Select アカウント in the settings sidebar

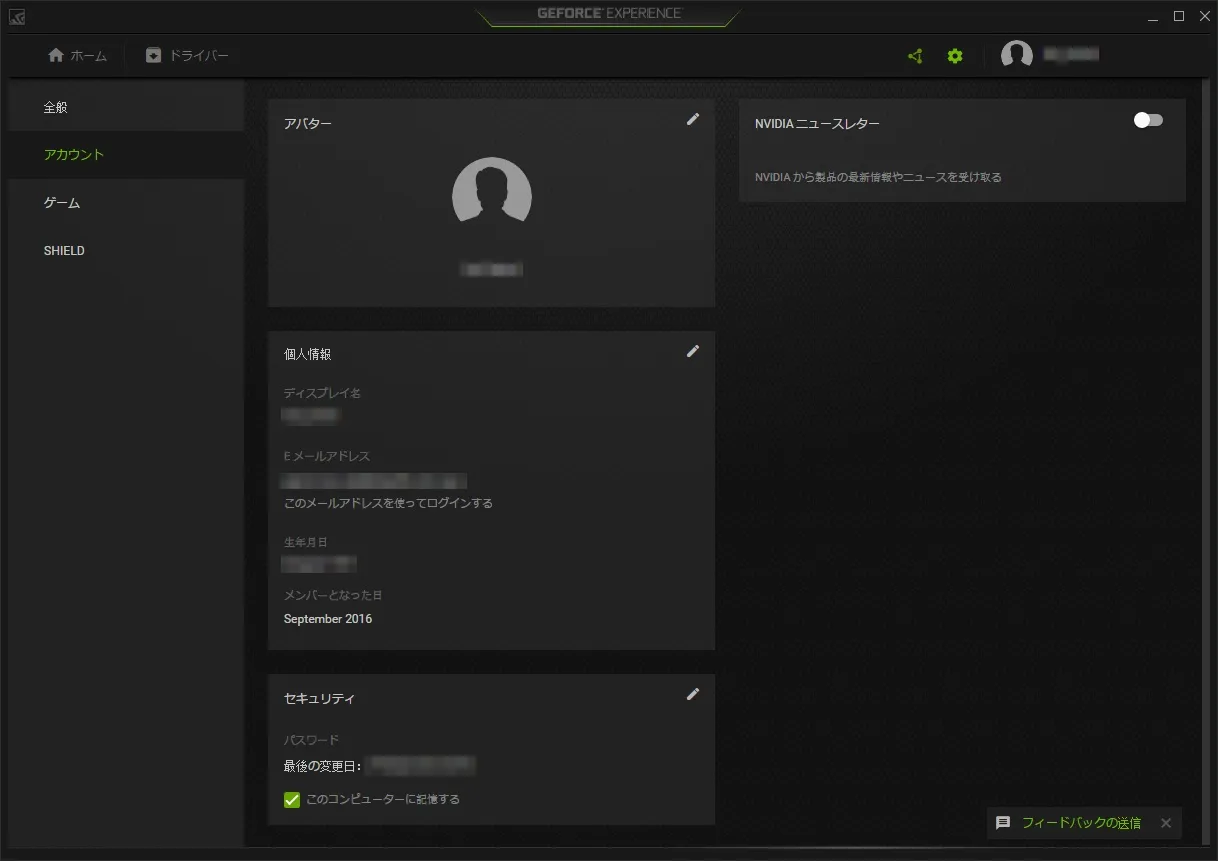(x=126, y=155)
